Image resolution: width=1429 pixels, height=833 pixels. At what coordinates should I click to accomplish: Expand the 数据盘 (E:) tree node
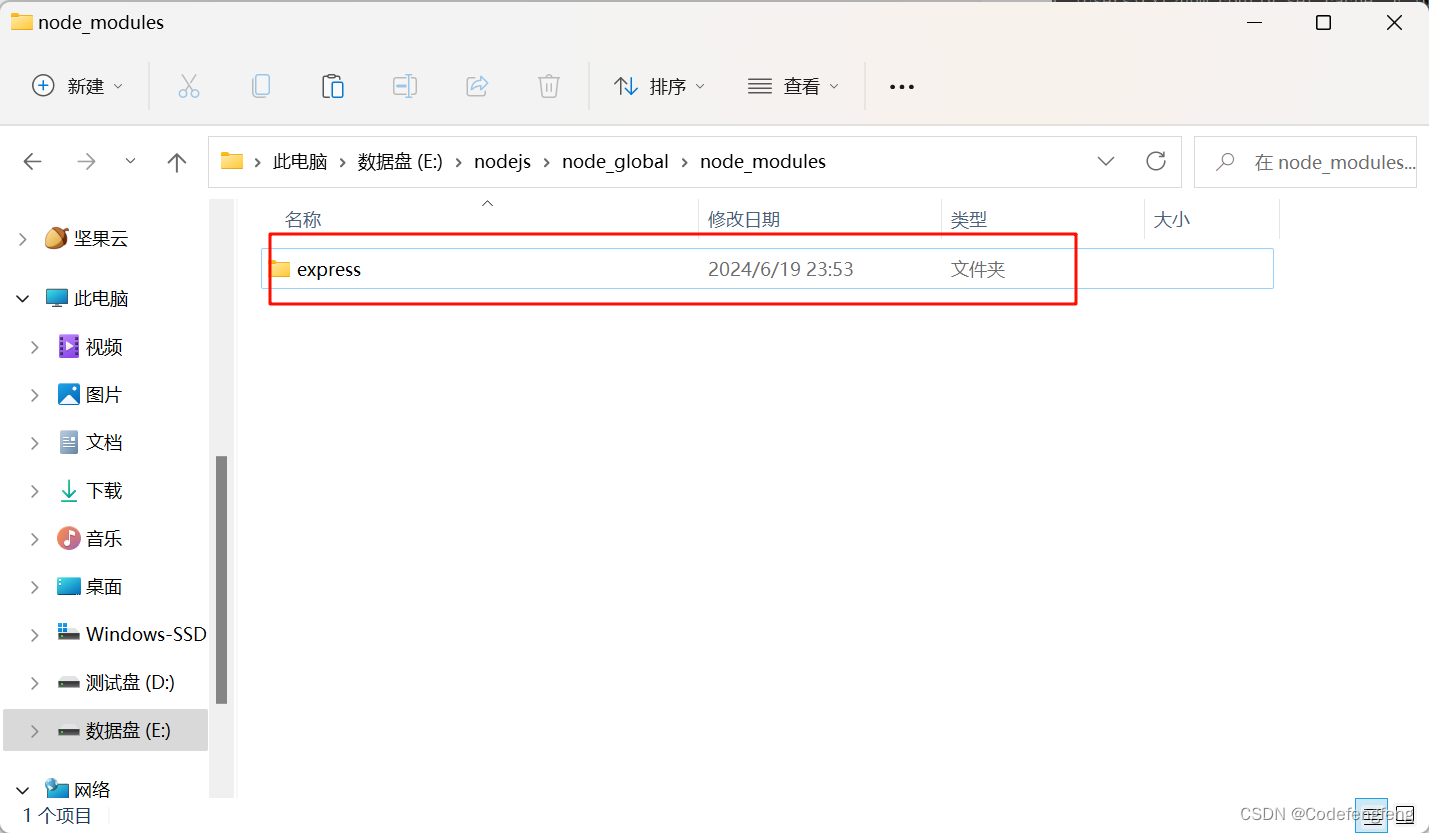point(35,731)
